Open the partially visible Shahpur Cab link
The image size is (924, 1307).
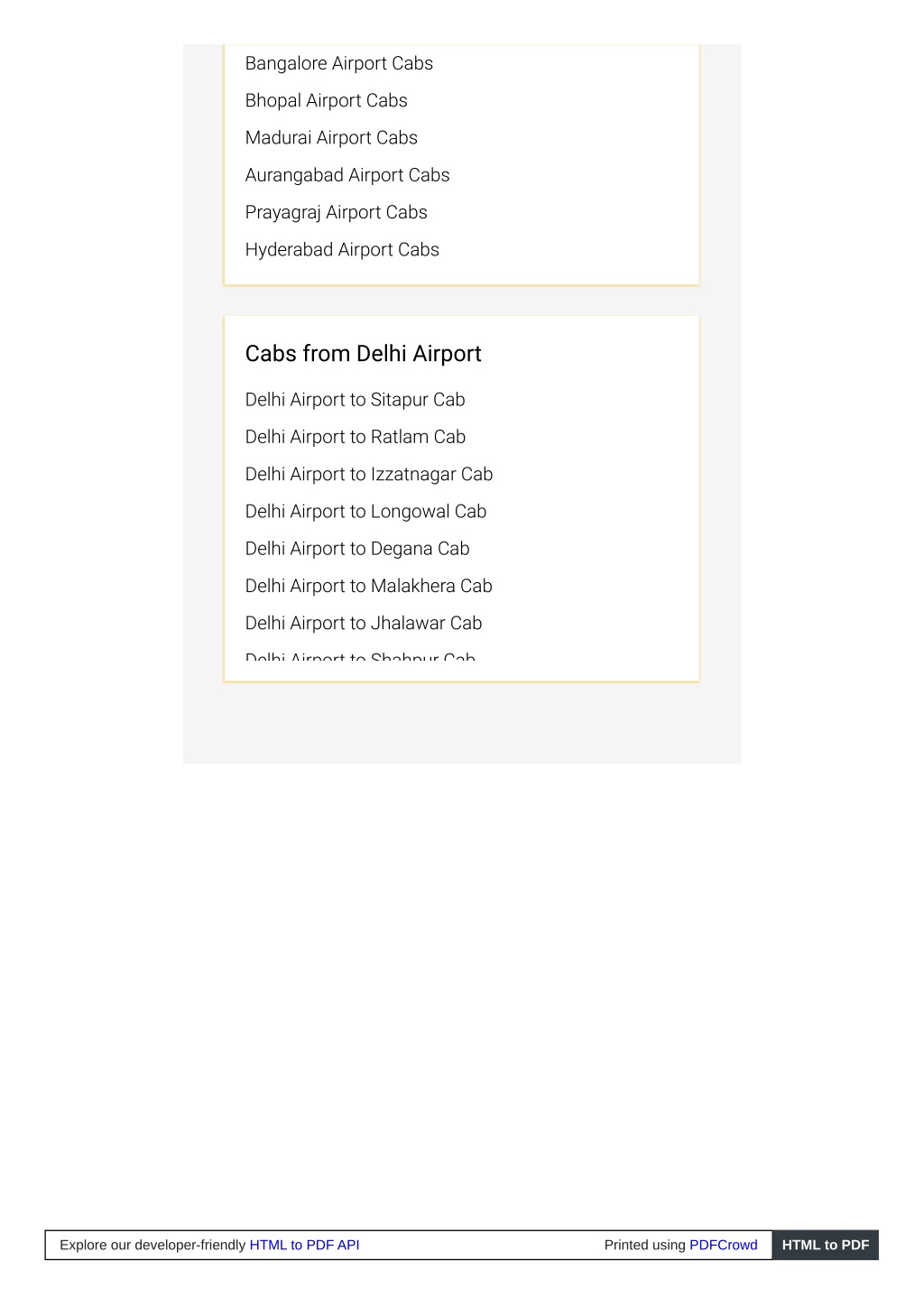point(360,656)
